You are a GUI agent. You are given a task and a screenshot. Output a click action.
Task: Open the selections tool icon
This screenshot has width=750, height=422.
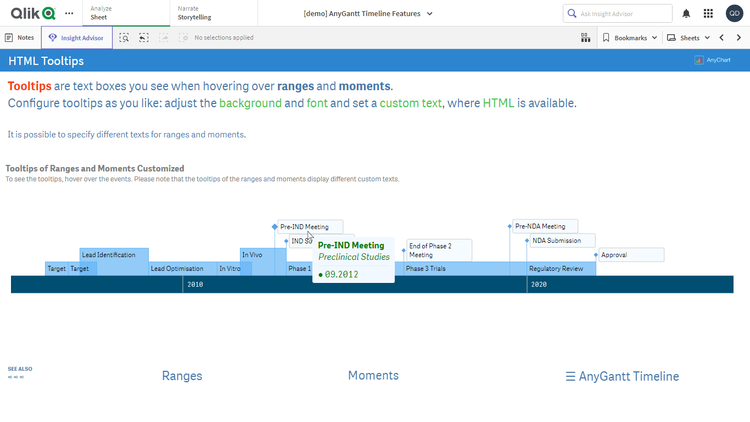(x=585, y=37)
